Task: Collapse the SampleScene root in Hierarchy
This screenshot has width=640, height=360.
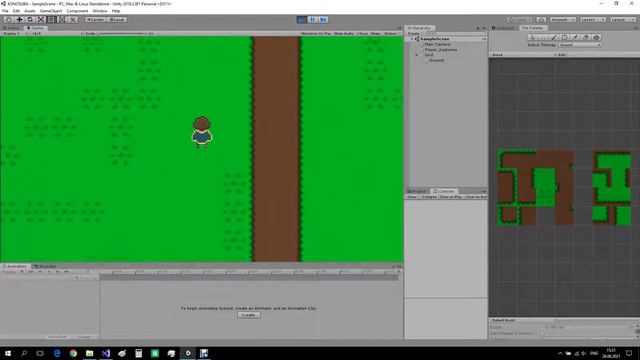Action: (x=412, y=39)
